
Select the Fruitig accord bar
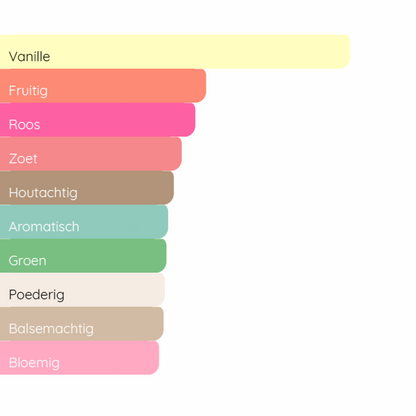(103, 86)
